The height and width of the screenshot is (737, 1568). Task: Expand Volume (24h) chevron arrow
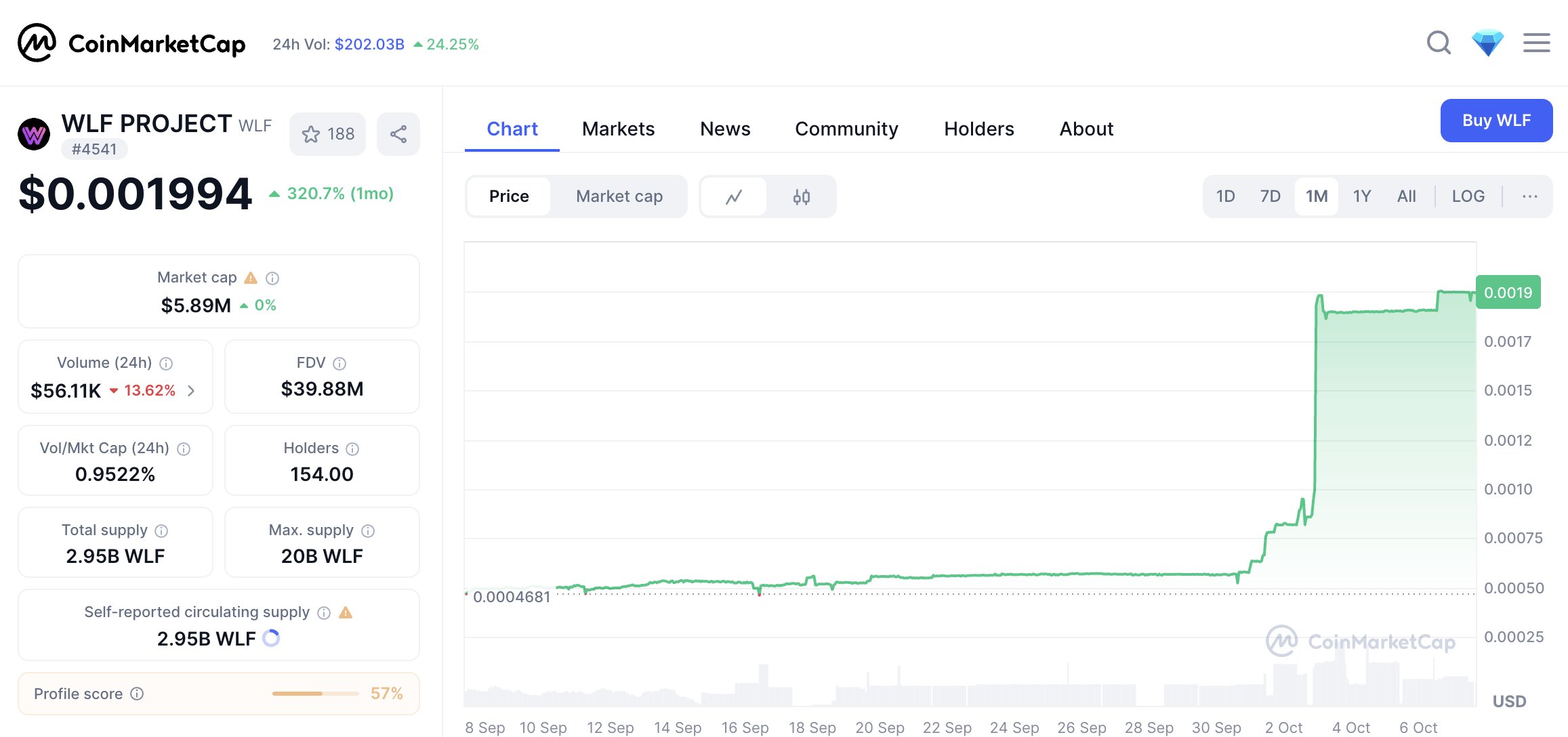[x=191, y=391]
